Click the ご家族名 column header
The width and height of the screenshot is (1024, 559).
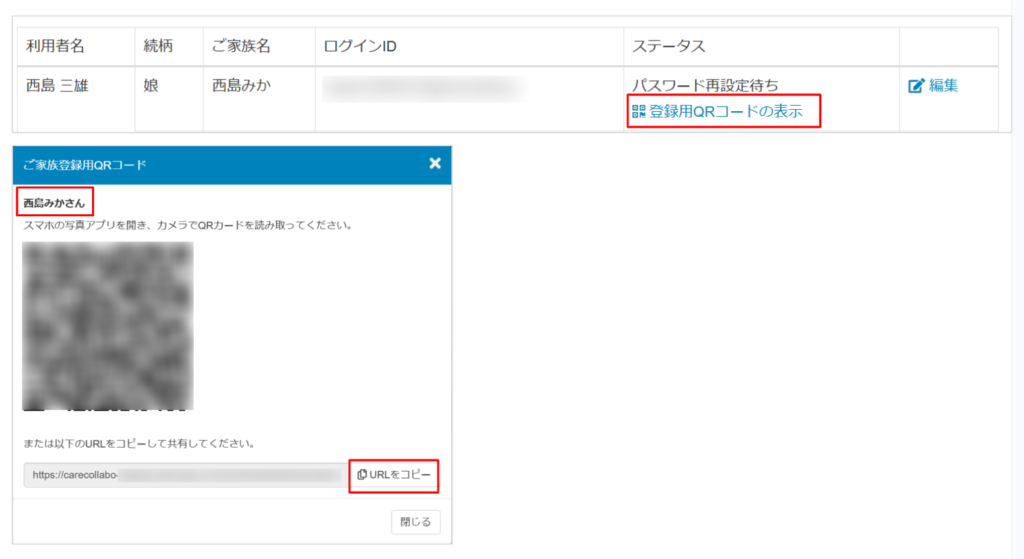[241, 46]
